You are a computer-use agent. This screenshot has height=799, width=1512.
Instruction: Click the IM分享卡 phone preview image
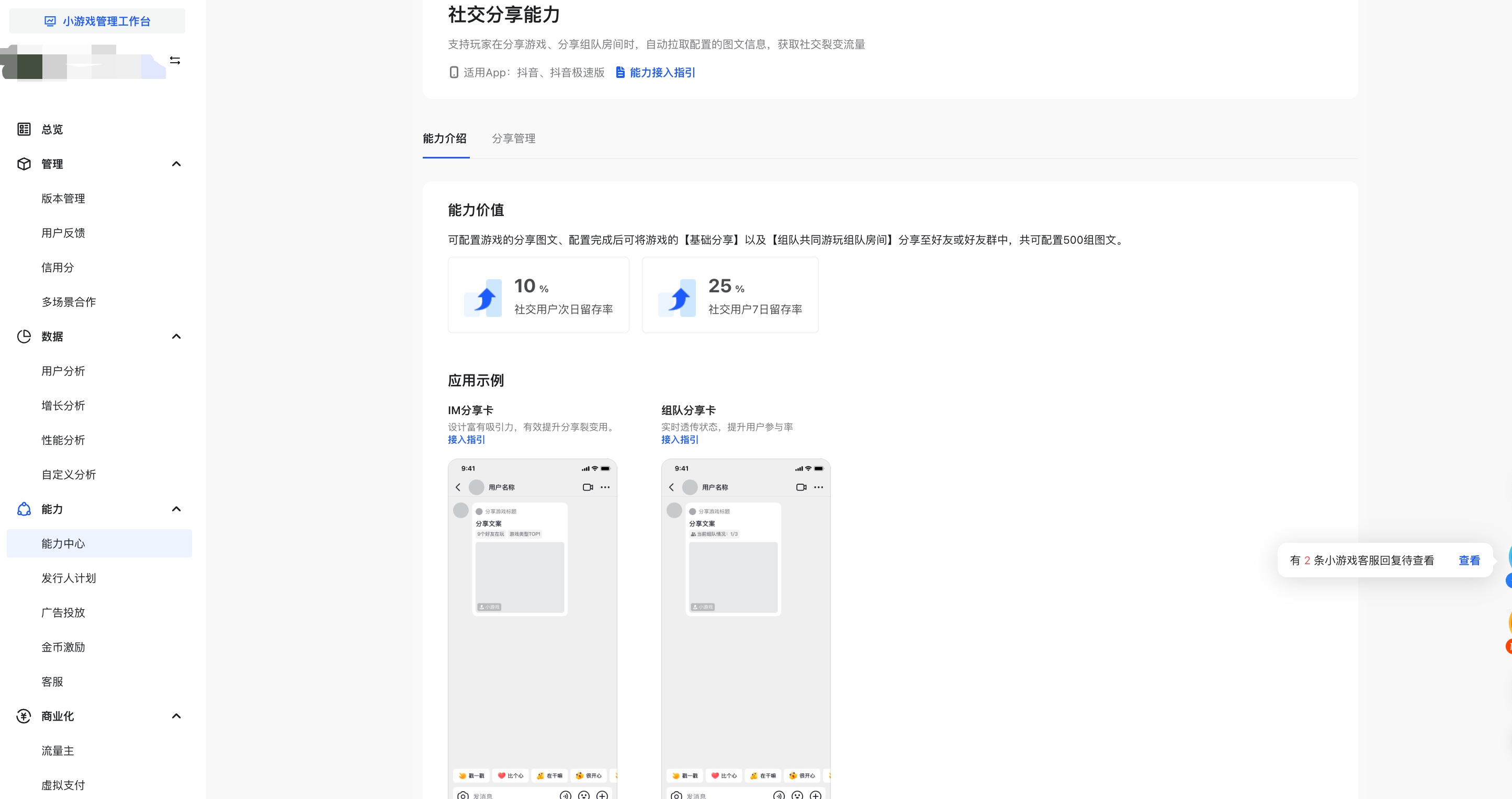tap(532, 627)
